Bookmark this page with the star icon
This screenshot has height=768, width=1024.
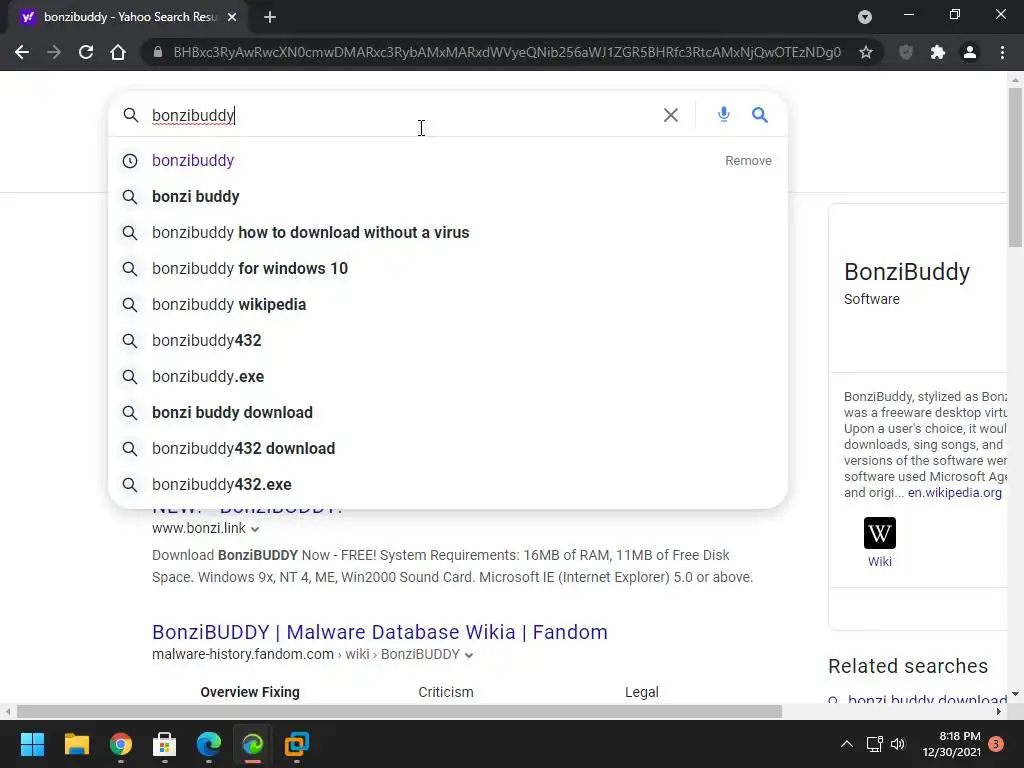[866, 52]
